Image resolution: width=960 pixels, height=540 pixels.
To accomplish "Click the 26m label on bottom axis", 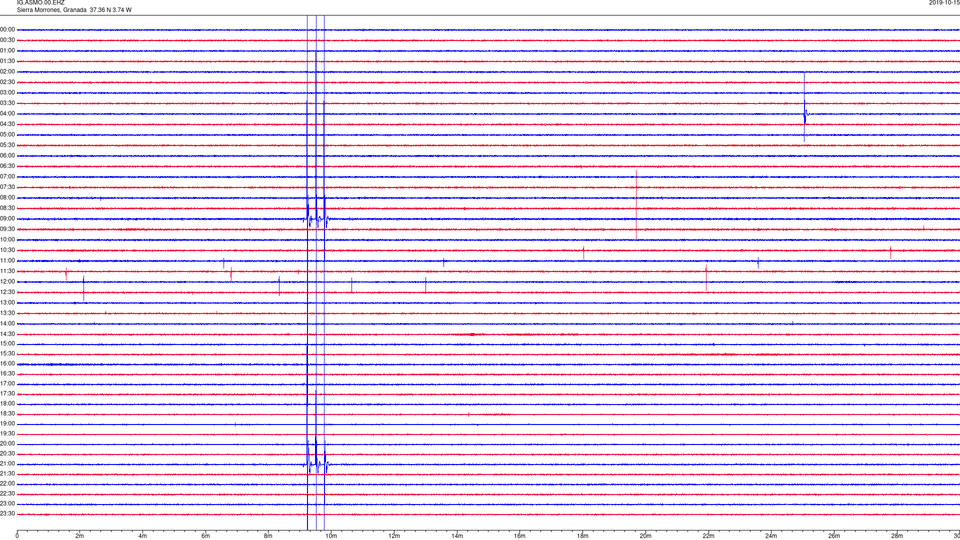I will coord(834,536).
